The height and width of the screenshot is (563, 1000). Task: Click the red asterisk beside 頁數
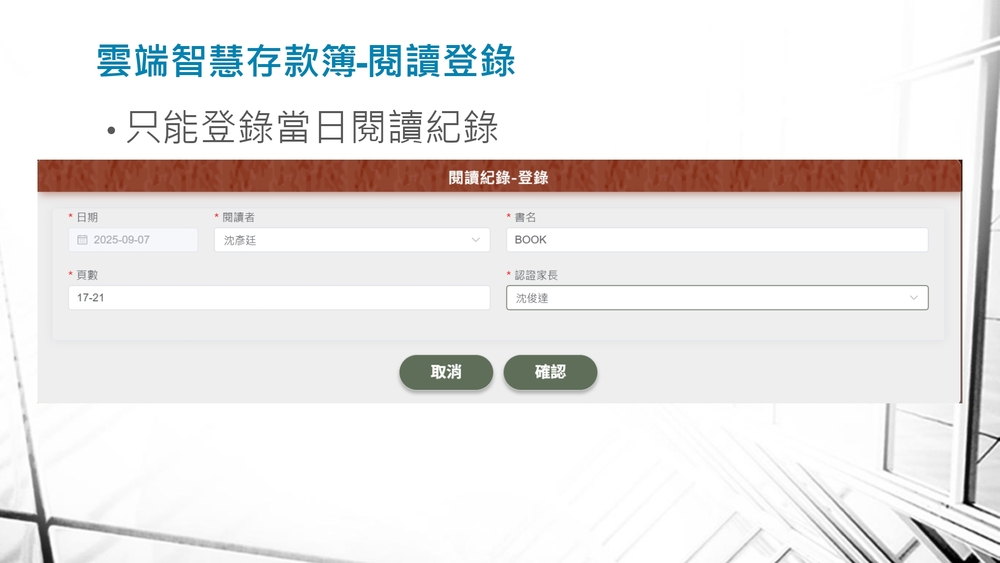click(x=70, y=276)
